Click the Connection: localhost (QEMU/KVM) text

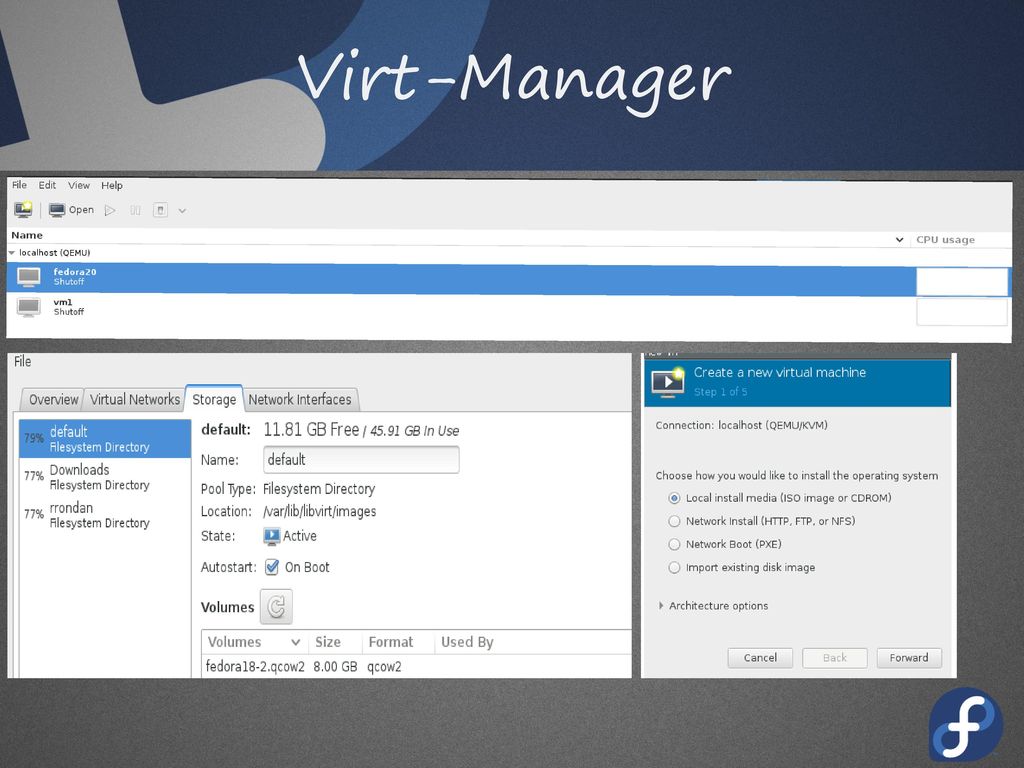pyautogui.click(x=741, y=425)
